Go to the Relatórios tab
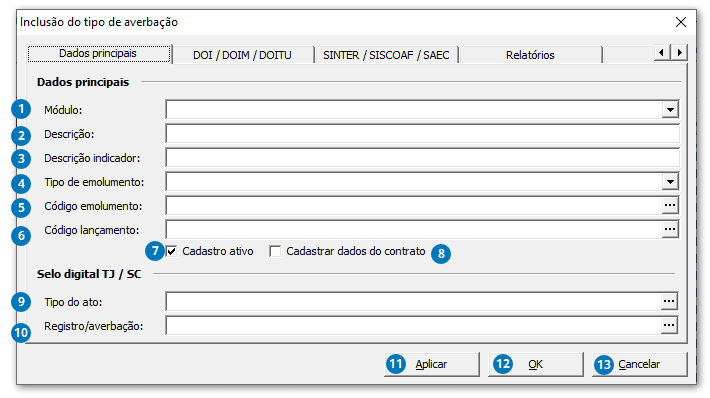710x398 pixels. point(530,55)
